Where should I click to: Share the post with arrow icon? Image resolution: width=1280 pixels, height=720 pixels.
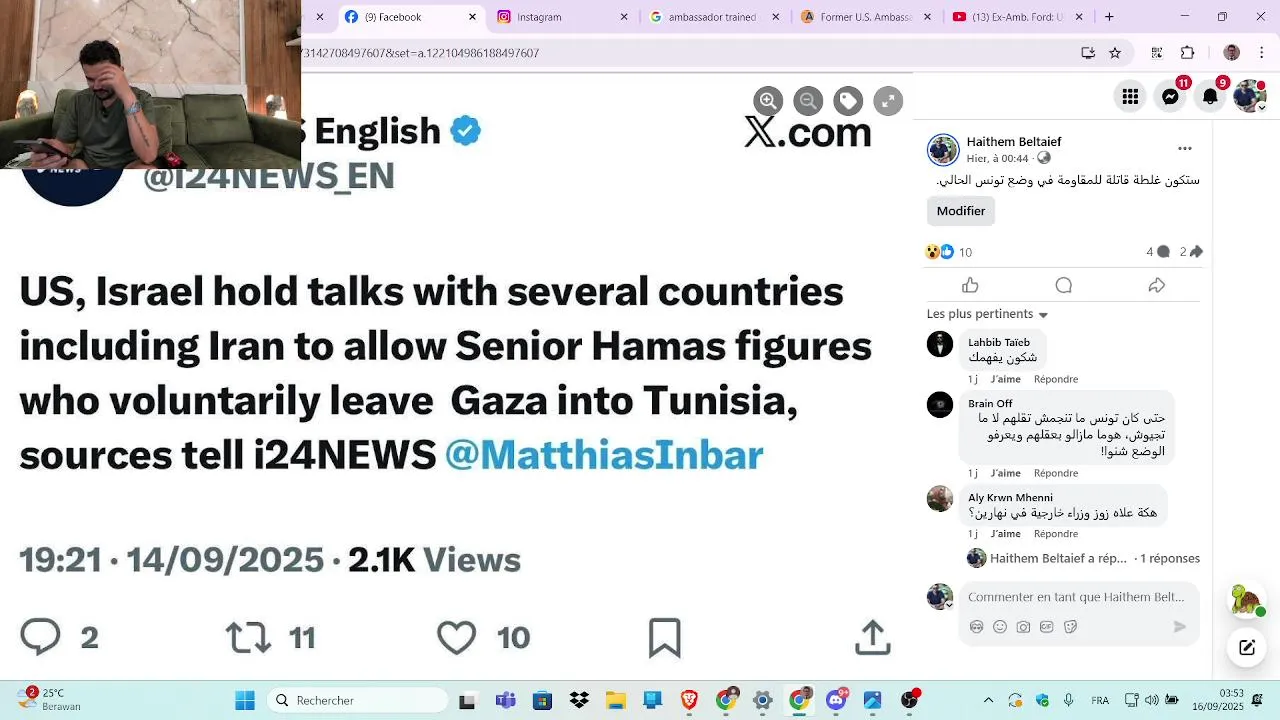[1157, 286]
